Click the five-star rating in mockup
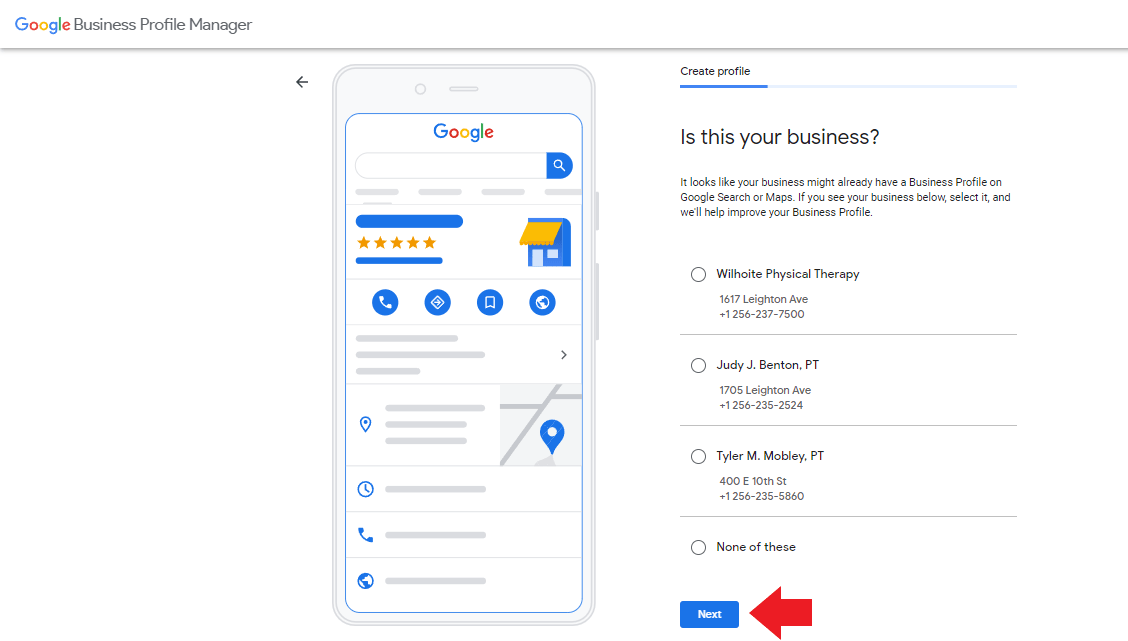The height and width of the screenshot is (641, 1128). tap(397, 242)
